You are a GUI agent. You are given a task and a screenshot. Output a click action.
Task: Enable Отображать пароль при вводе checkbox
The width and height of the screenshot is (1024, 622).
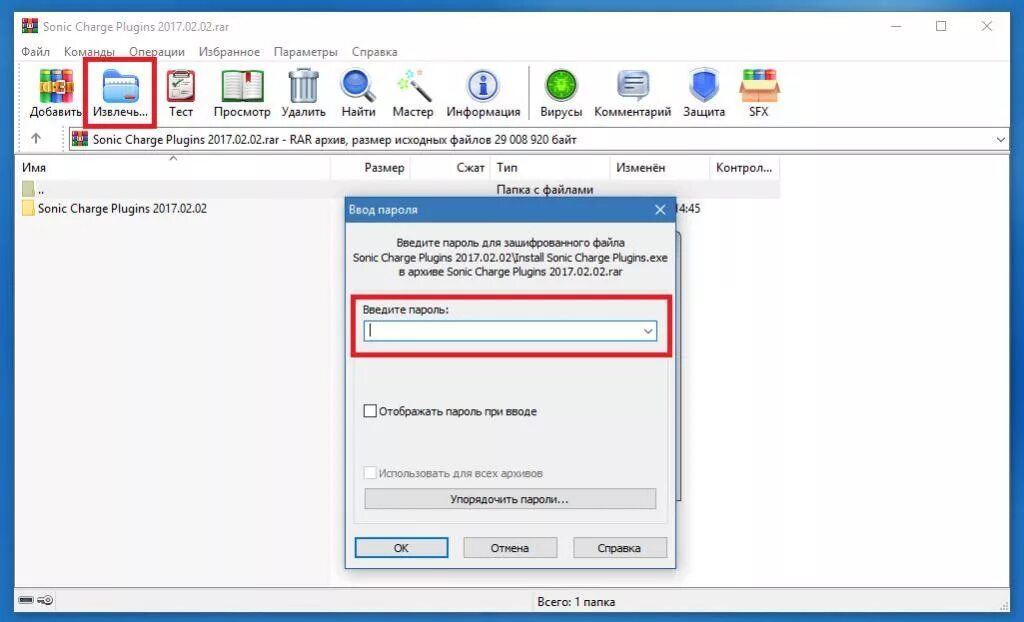coord(370,411)
